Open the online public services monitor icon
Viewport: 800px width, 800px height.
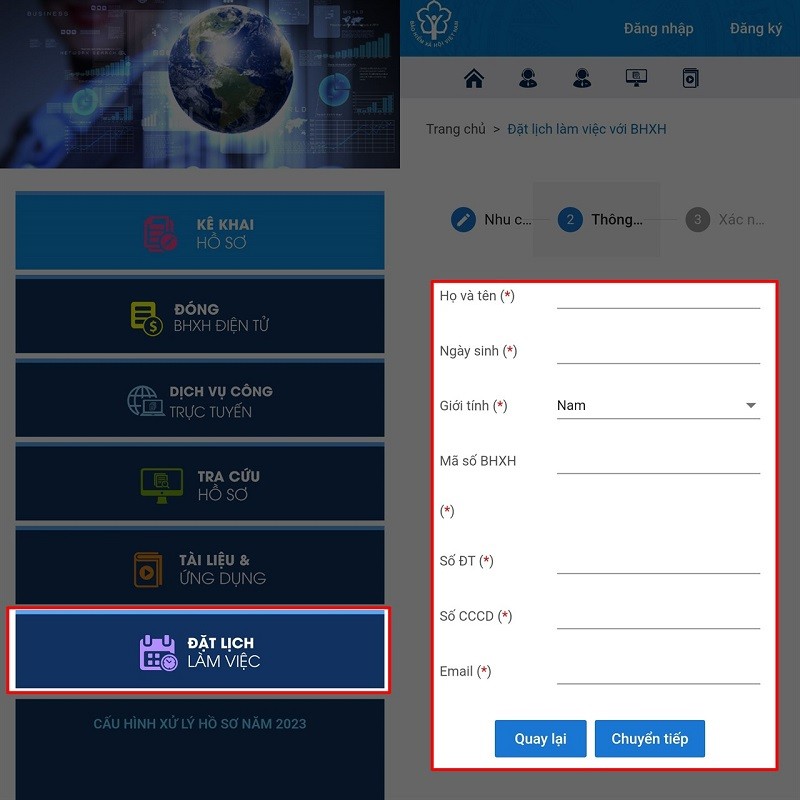coord(636,76)
